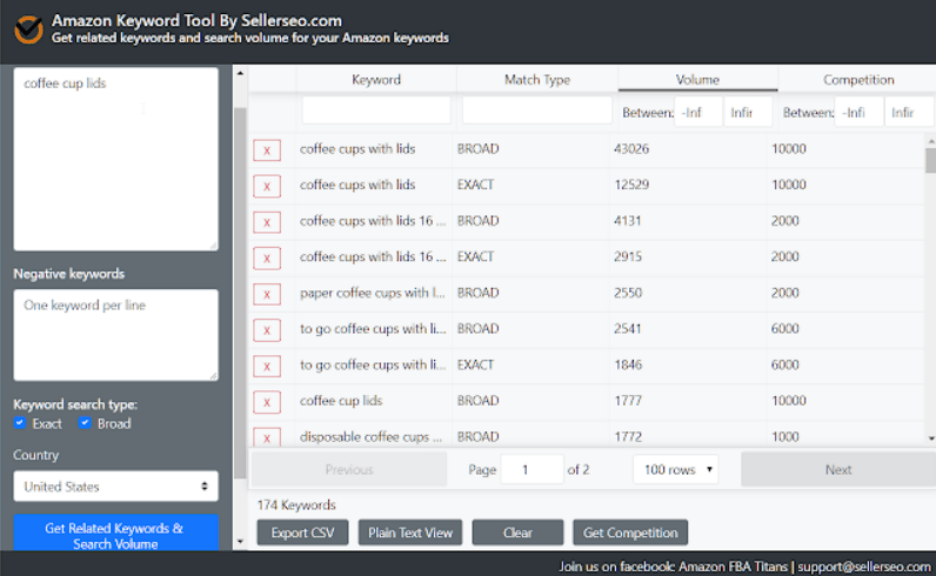Viewport: 936px width, 576px height.
Task: Open the Amazon FBA Titans facebook link
Action: 732,566
